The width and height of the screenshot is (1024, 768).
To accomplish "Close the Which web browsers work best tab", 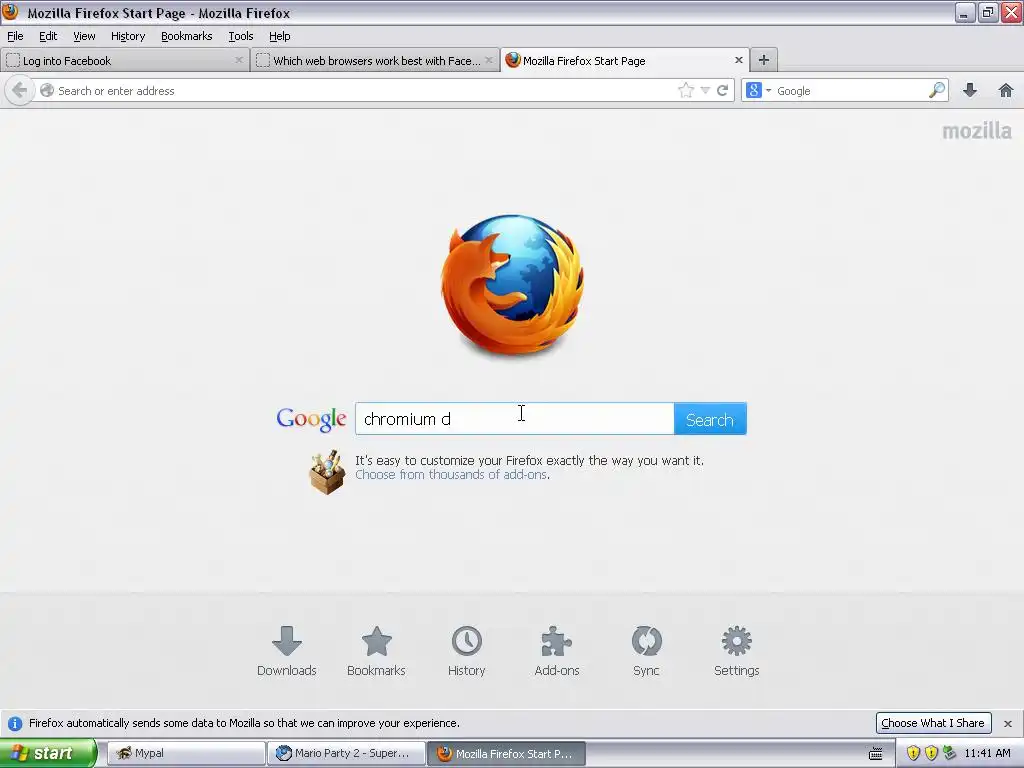I will pos(488,60).
